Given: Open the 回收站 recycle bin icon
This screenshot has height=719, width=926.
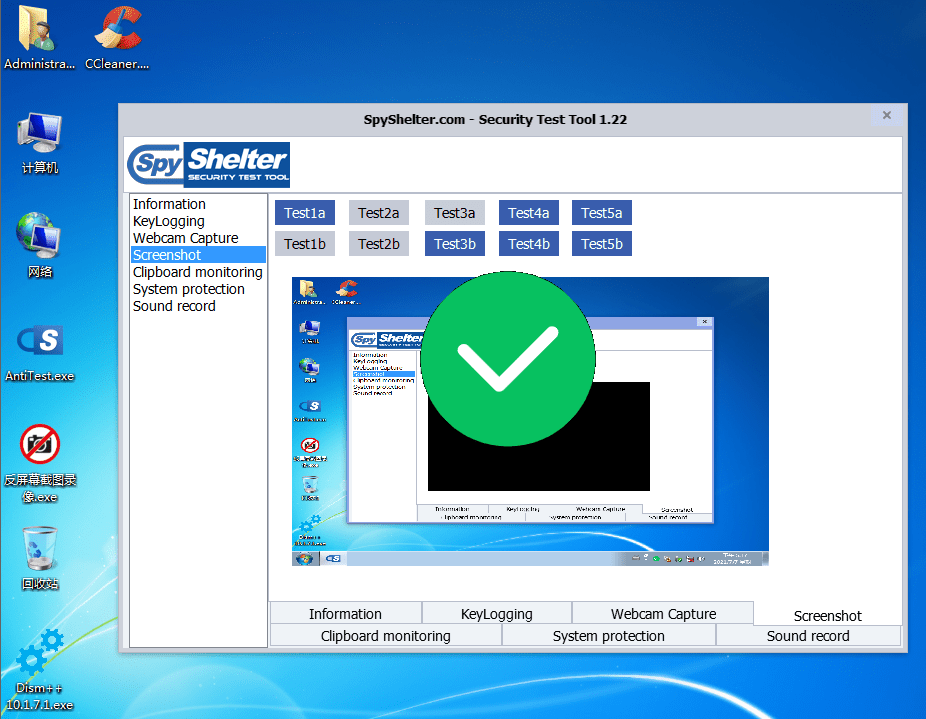Looking at the screenshot, I should [40, 558].
